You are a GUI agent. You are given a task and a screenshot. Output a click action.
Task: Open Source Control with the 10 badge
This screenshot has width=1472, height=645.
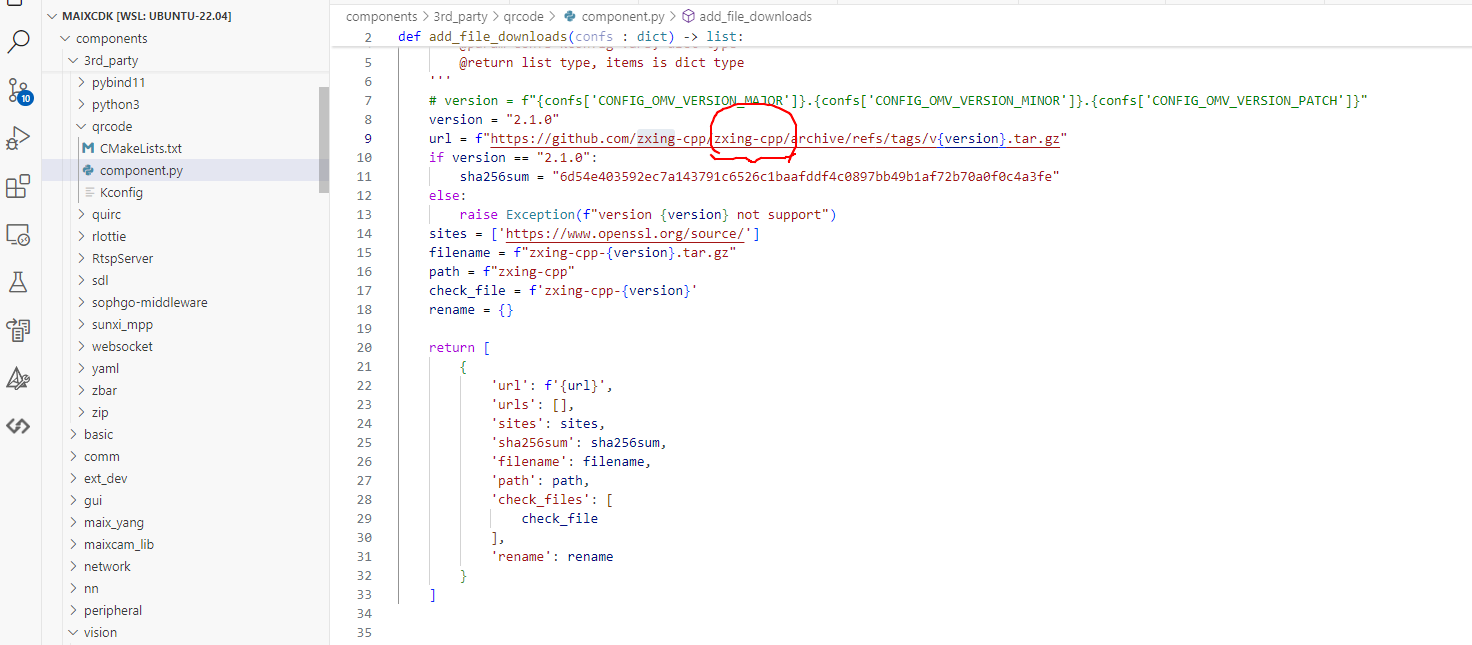click(18, 91)
